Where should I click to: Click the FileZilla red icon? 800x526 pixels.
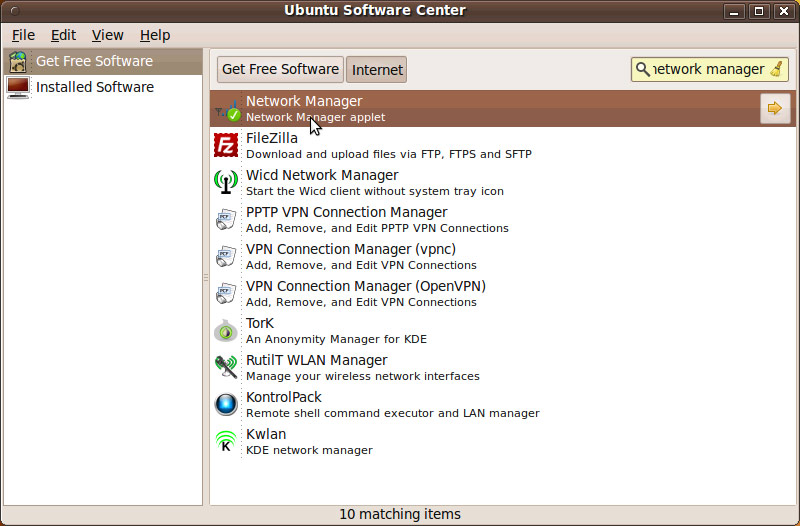[226, 145]
